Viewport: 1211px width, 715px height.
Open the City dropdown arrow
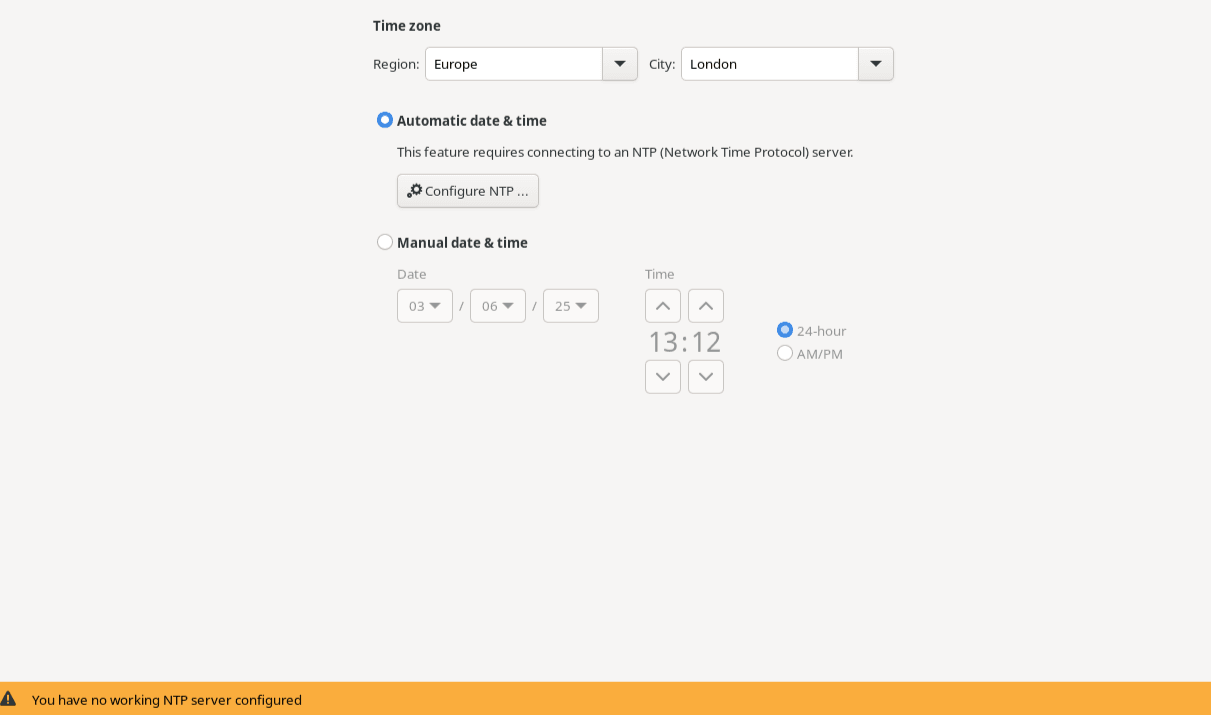(x=876, y=64)
